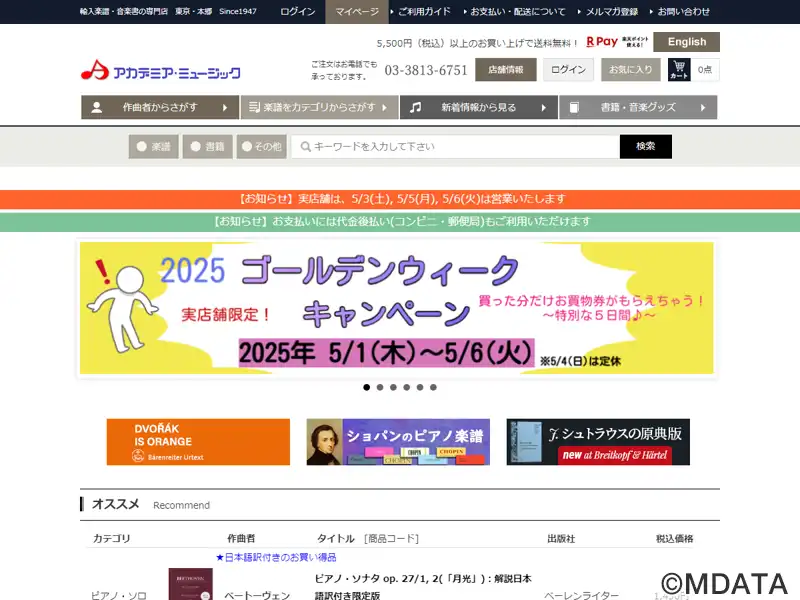Click the music note new arrivals icon
The height and width of the screenshot is (600, 800).
click(416, 107)
